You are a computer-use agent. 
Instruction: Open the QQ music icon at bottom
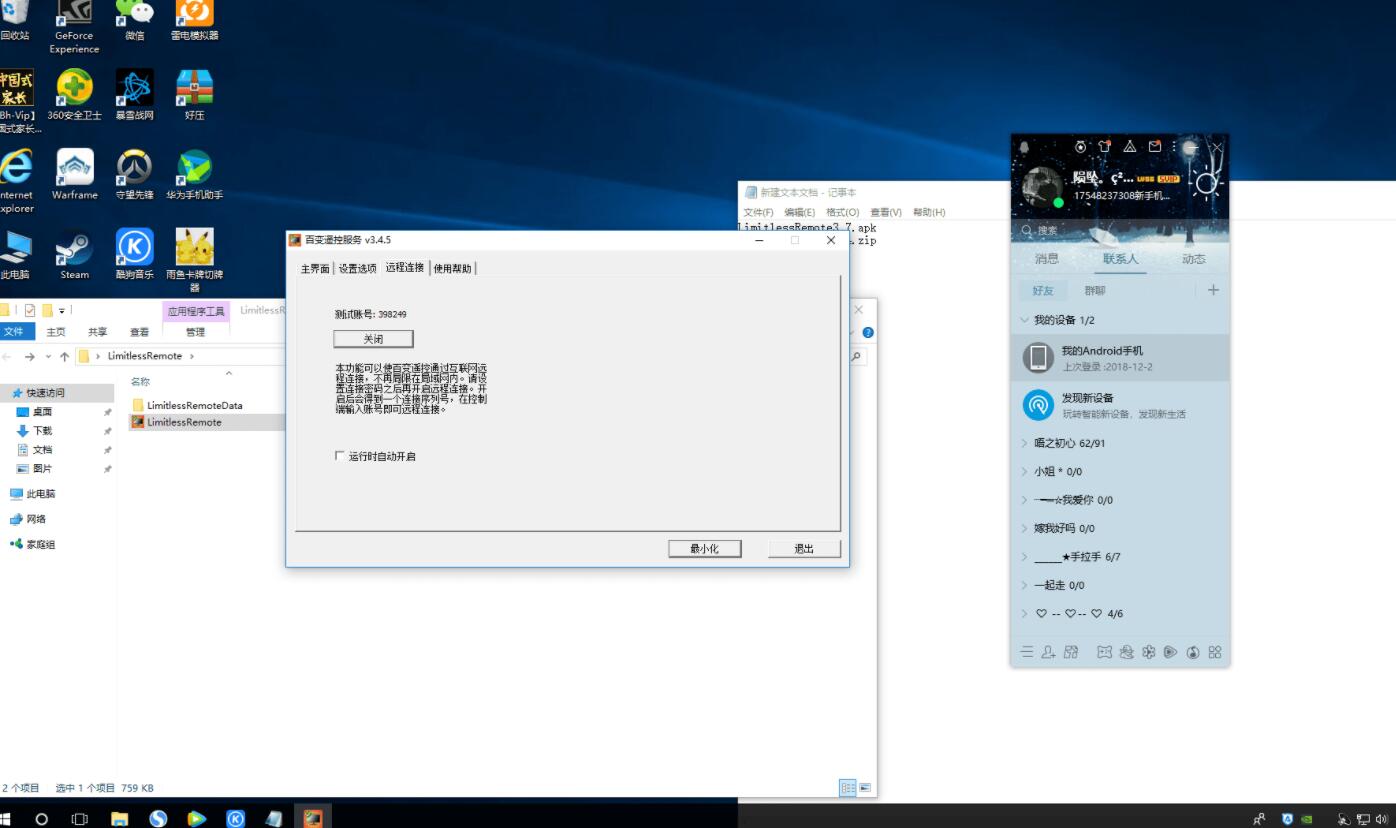pyautogui.click(x=1193, y=652)
